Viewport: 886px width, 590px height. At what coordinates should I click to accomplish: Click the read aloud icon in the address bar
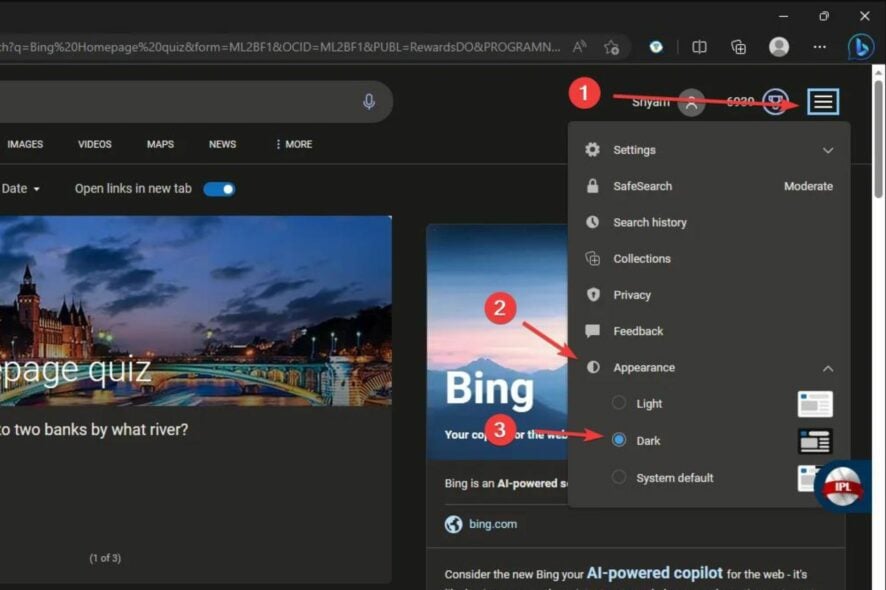tap(577, 45)
